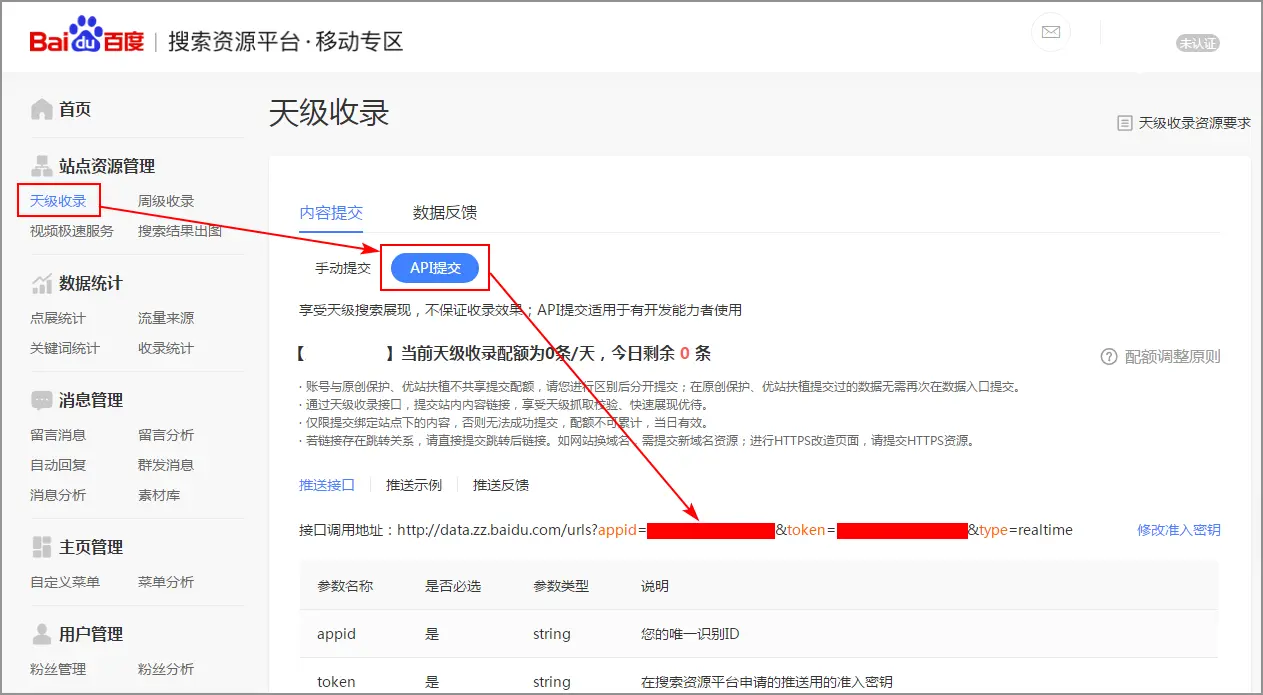
Task: Click the 修改准入密钥 link
Action: 1178,530
